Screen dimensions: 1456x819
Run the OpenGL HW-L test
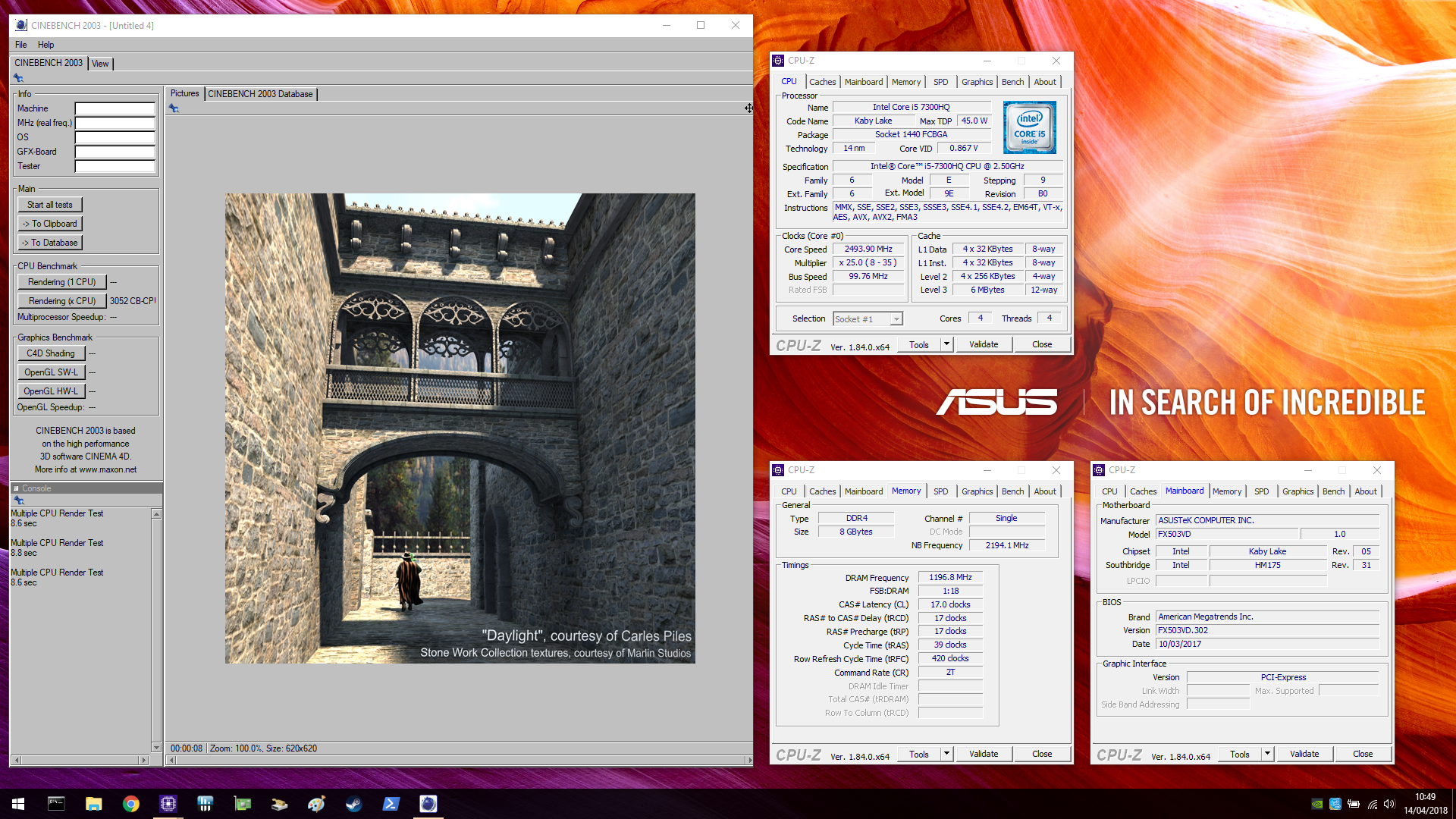(x=51, y=391)
